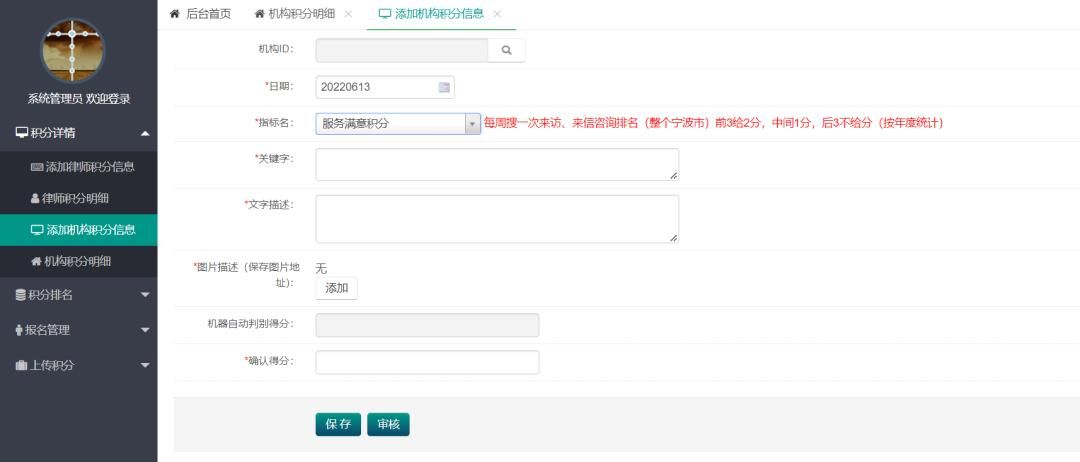Select highlighted 添加机构积分信息 sidebar item

click(82, 230)
